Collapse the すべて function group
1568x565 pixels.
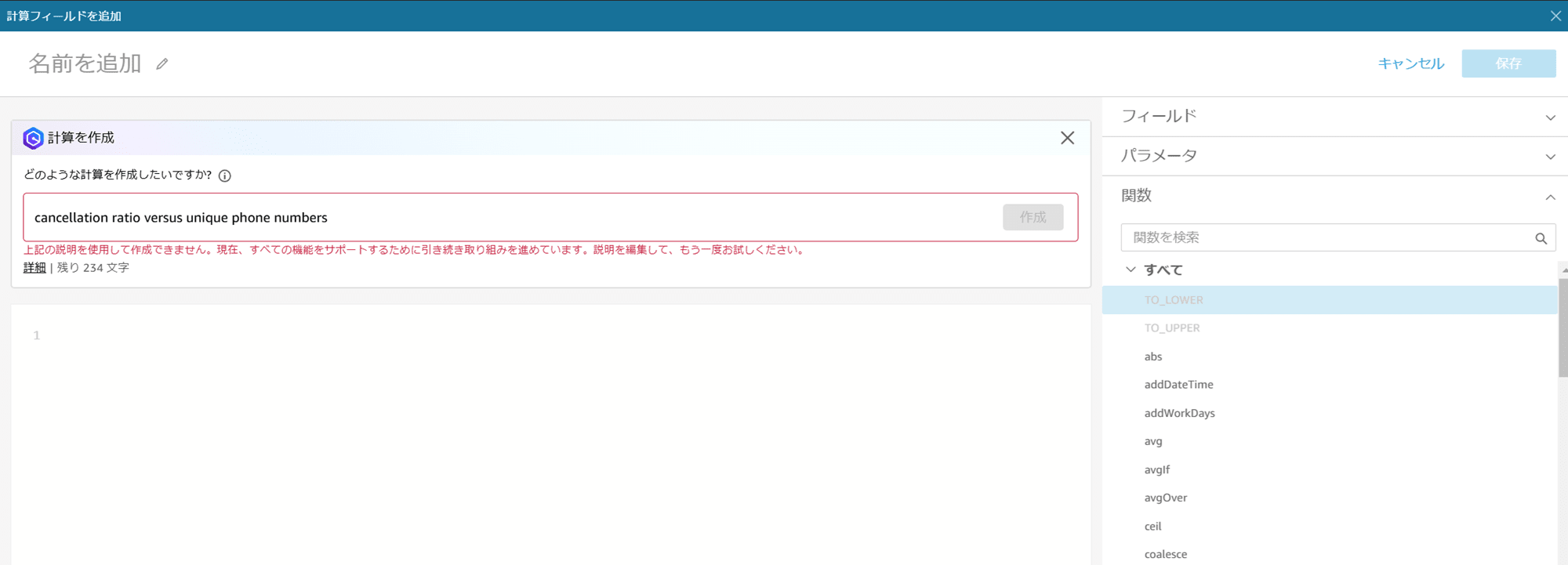(1131, 270)
